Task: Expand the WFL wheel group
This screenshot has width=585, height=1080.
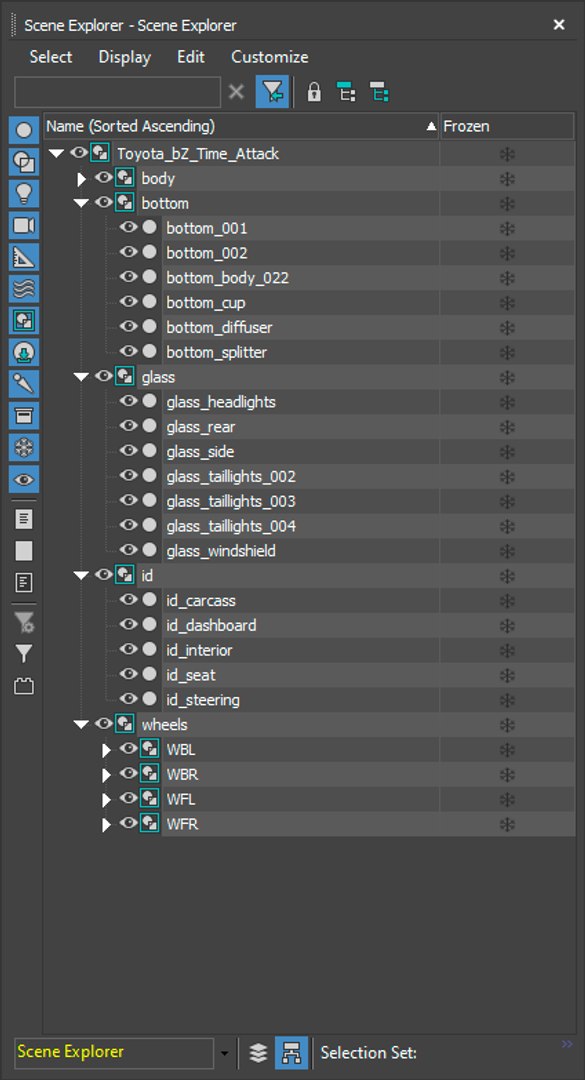Action: click(x=106, y=800)
